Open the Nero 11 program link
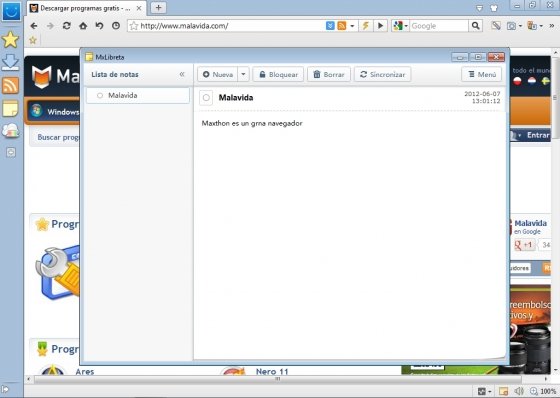The image size is (560, 398). [x=272, y=372]
